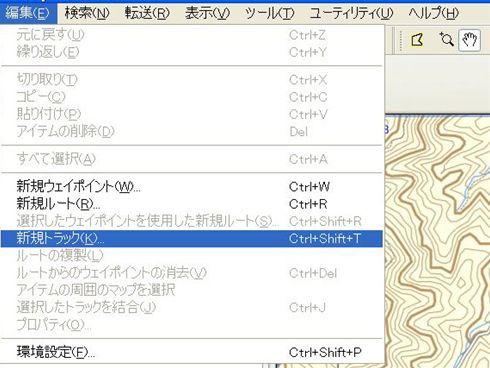This screenshot has width=490, height=368.
Task: Open the ユーティリティ(U) menu
Action: click(x=351, y=13)
